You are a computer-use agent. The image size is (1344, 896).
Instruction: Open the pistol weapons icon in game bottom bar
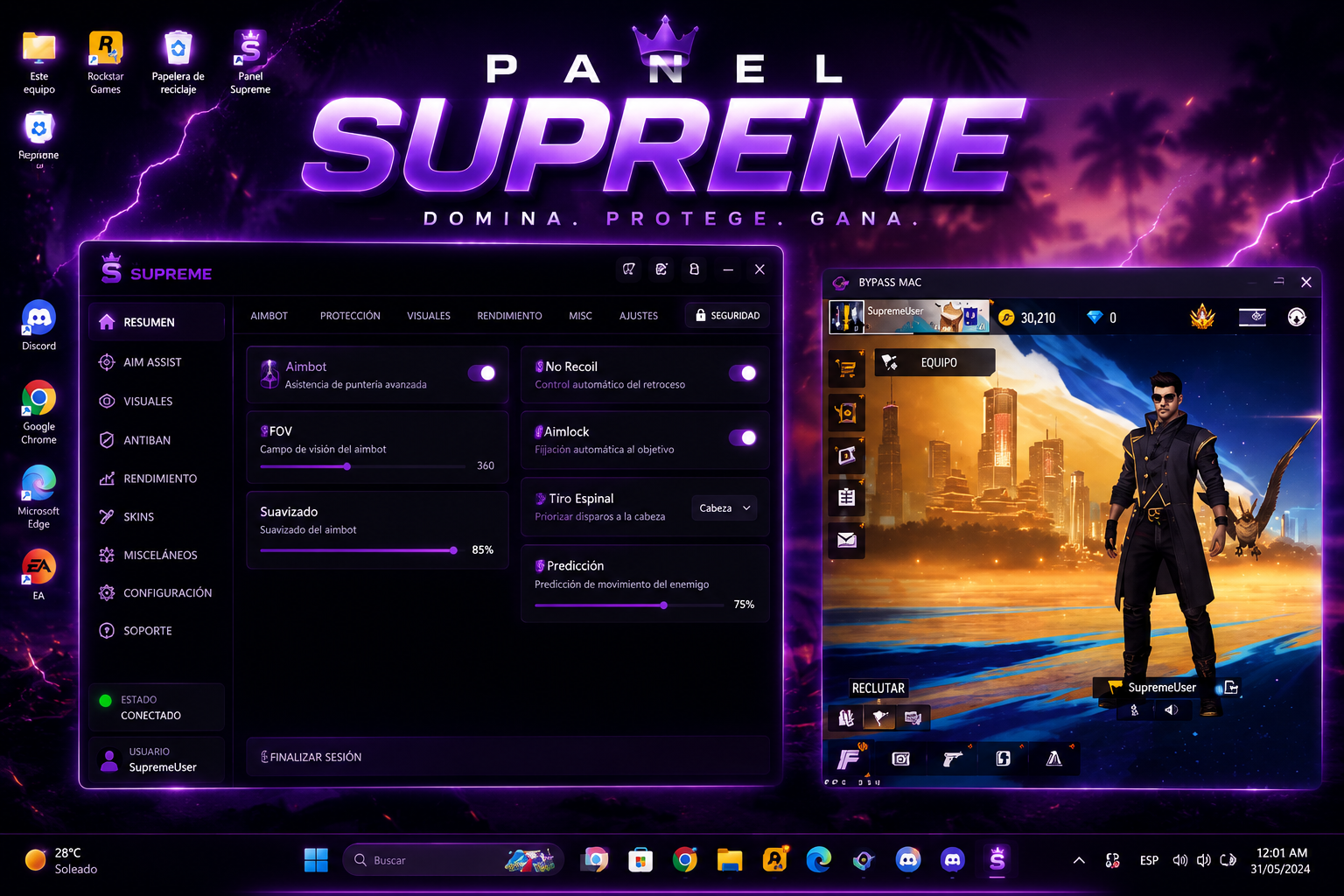click(952, 759)
